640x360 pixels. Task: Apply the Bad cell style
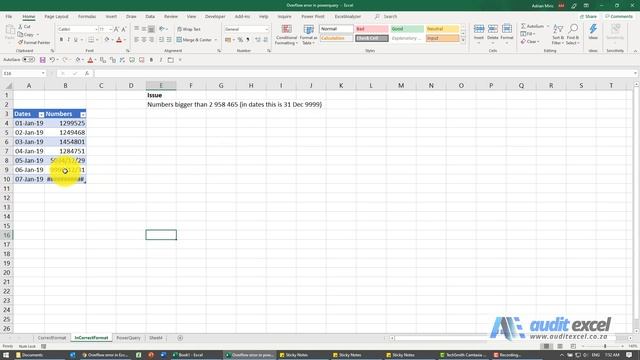[371, 29]
